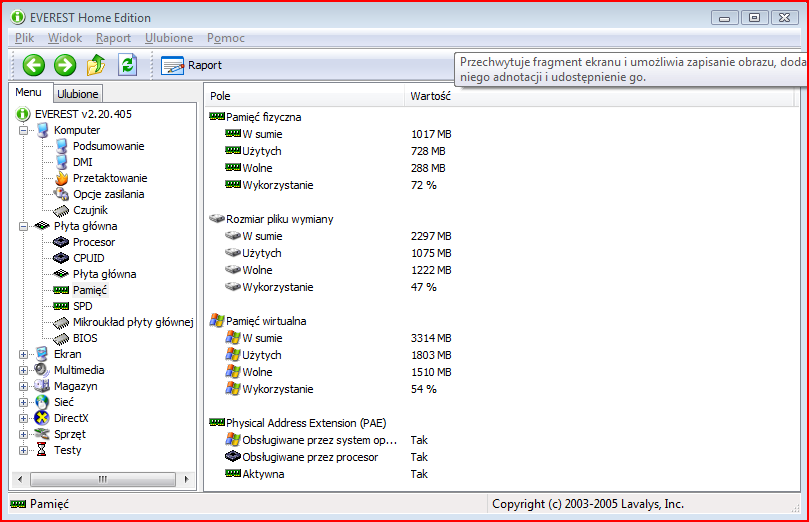This screenshot has height=522, width=809.
Task: Click the 3314 MB virtual total value
Action: click(x=431, y=338)
